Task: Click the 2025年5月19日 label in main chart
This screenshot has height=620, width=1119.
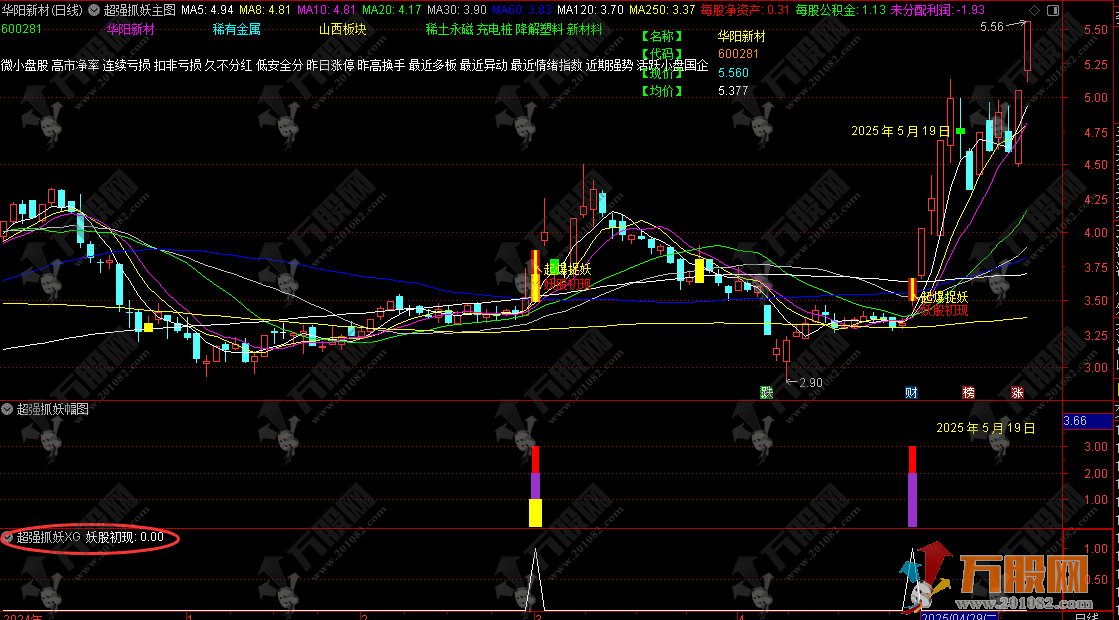Action: [901, 131]
